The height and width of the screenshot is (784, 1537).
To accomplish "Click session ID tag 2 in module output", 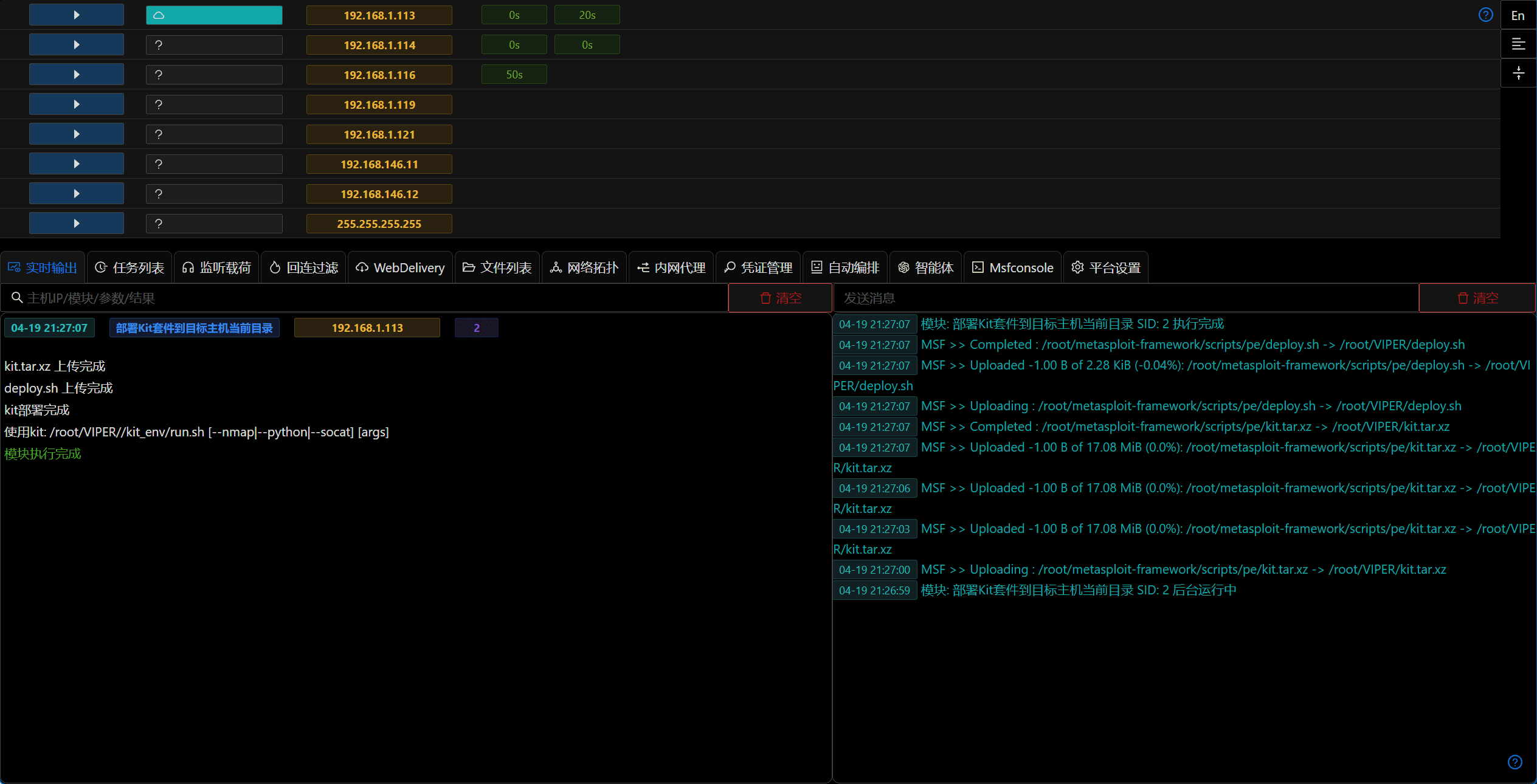I will pos(477,328).
